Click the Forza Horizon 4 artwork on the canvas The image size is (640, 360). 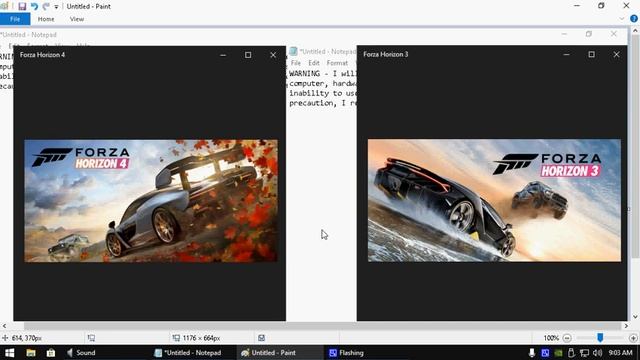[151, 201]
